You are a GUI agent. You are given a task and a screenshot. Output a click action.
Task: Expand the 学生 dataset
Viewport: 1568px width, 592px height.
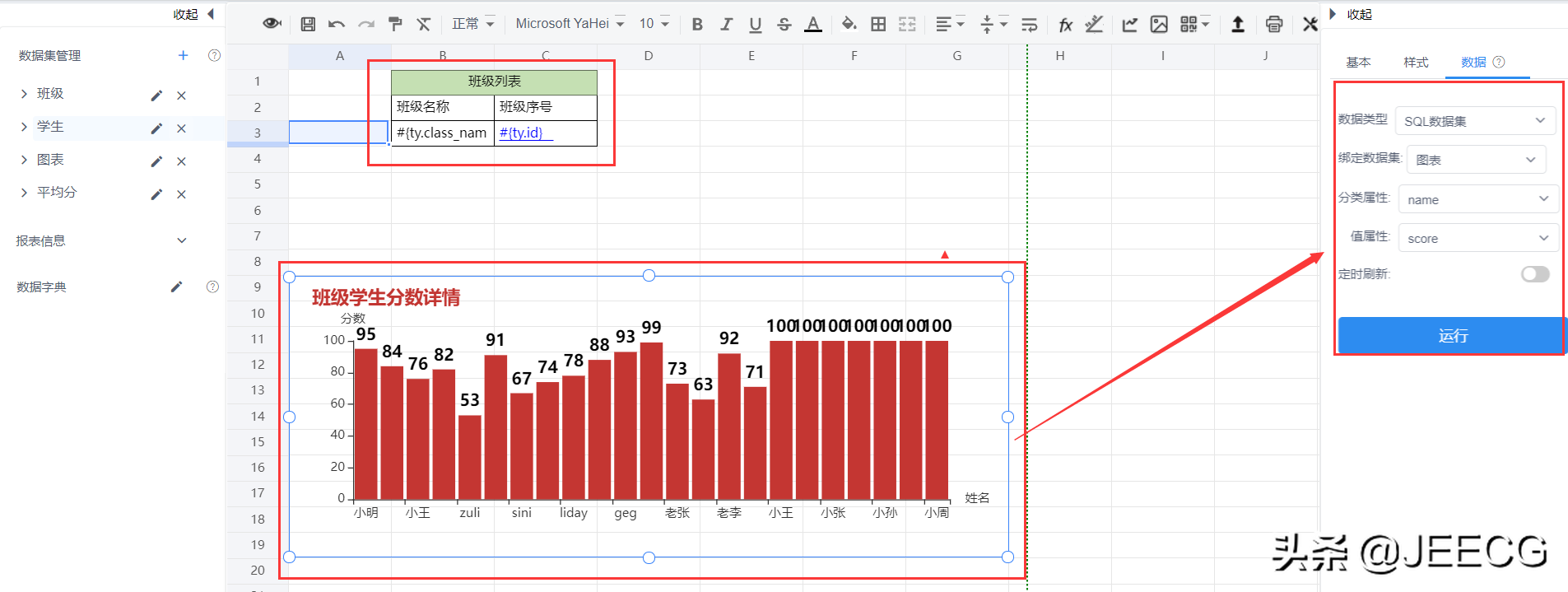click(x=24, y=127)
